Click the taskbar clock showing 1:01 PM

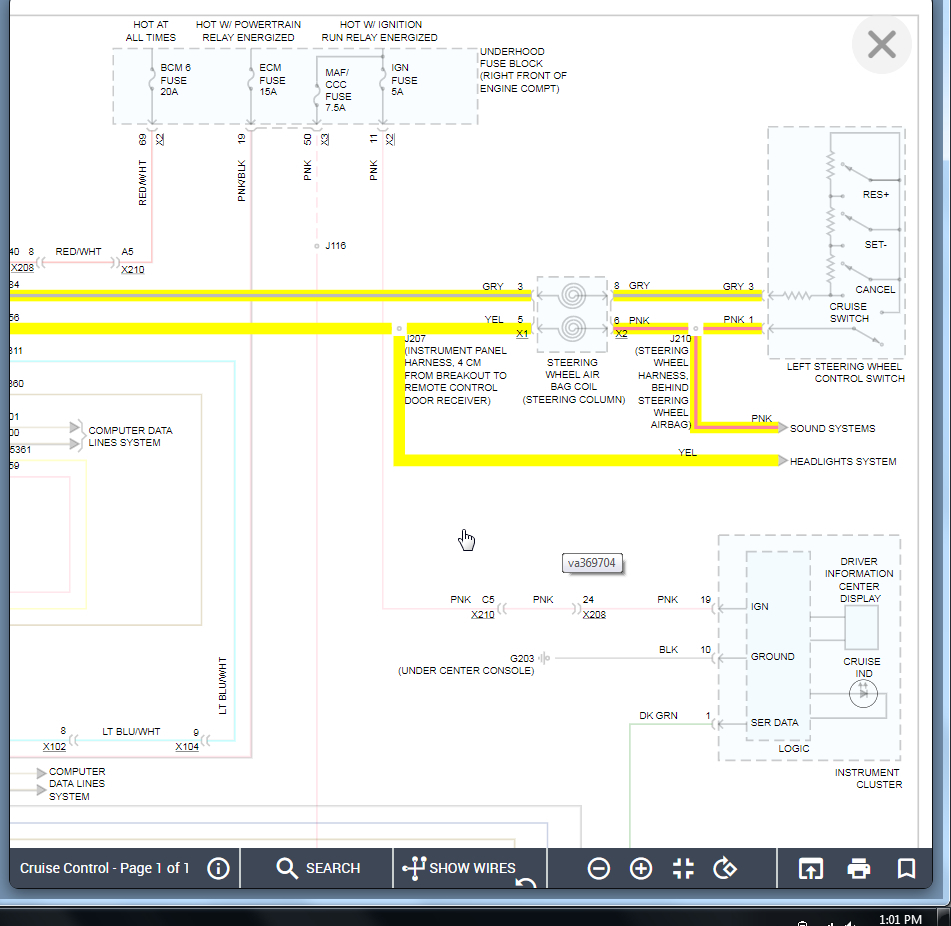pyautogui.click(x=900, y=920)
